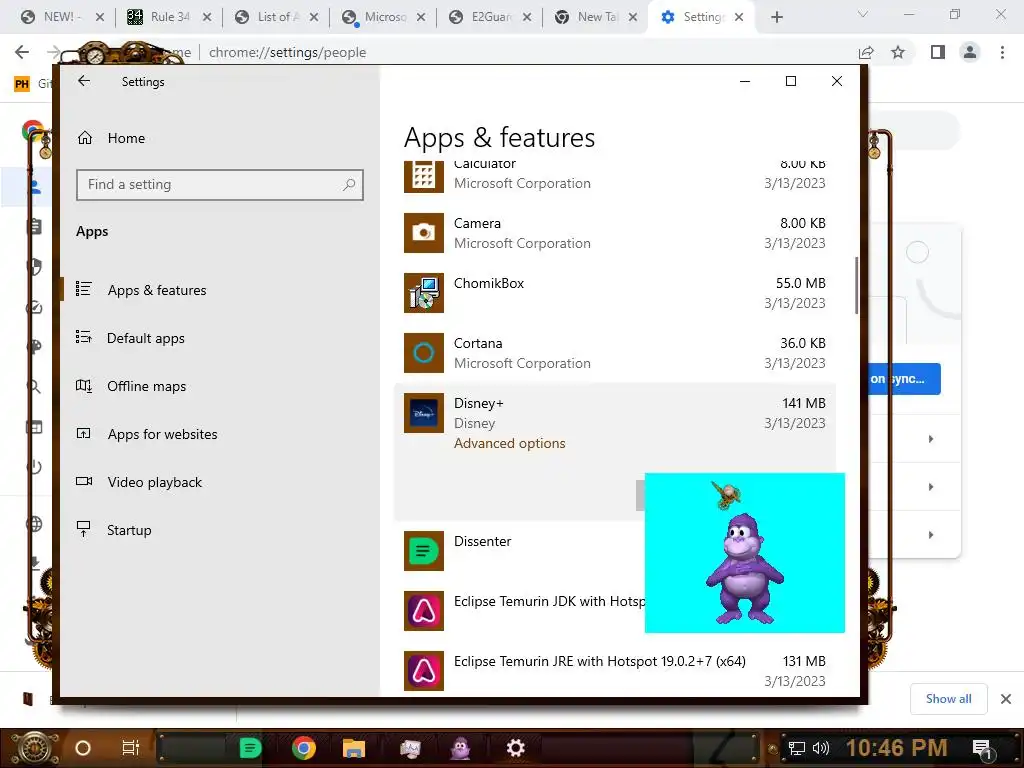
Task: Open the steampunk Start button
Action: point(34,748)
